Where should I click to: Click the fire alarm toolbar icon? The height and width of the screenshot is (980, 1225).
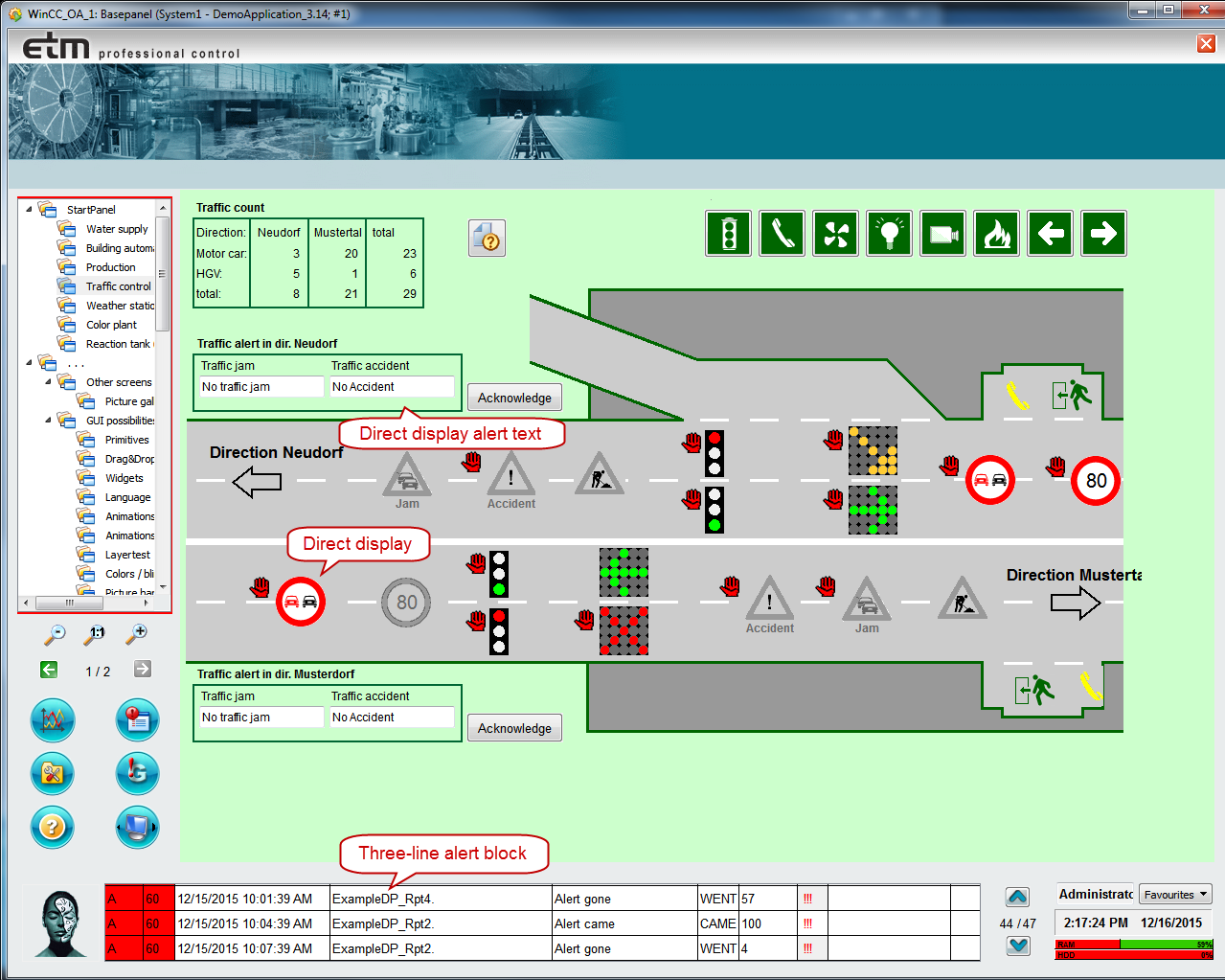[x=997, y=234]
